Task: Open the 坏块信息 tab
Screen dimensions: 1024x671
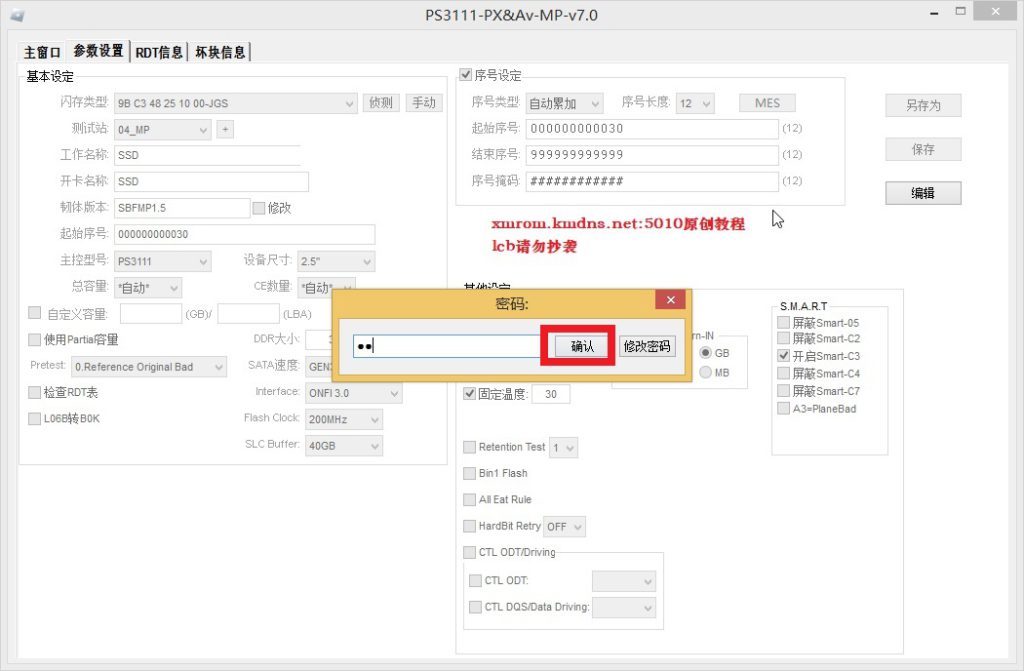Action: coord(220,52)
